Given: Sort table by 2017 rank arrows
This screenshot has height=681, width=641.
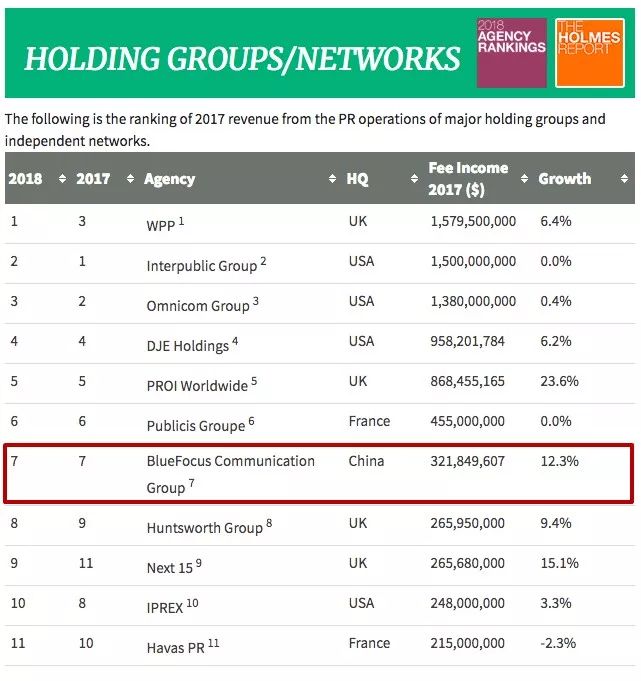Looking at the screenshot, I should (x=130, y=178).
